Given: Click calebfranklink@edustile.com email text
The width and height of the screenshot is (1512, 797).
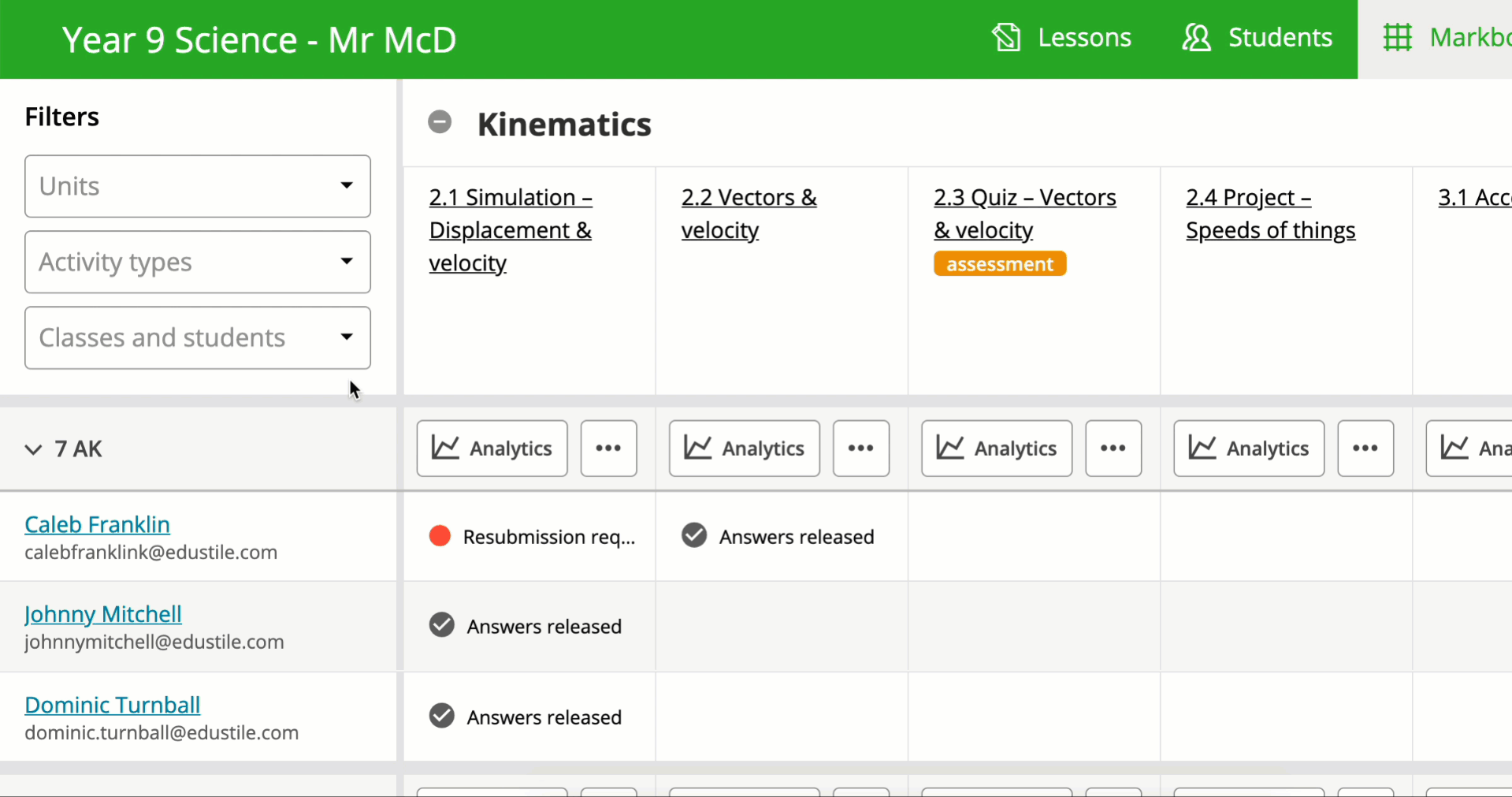Looking at the screenshot, I should 151,553.
